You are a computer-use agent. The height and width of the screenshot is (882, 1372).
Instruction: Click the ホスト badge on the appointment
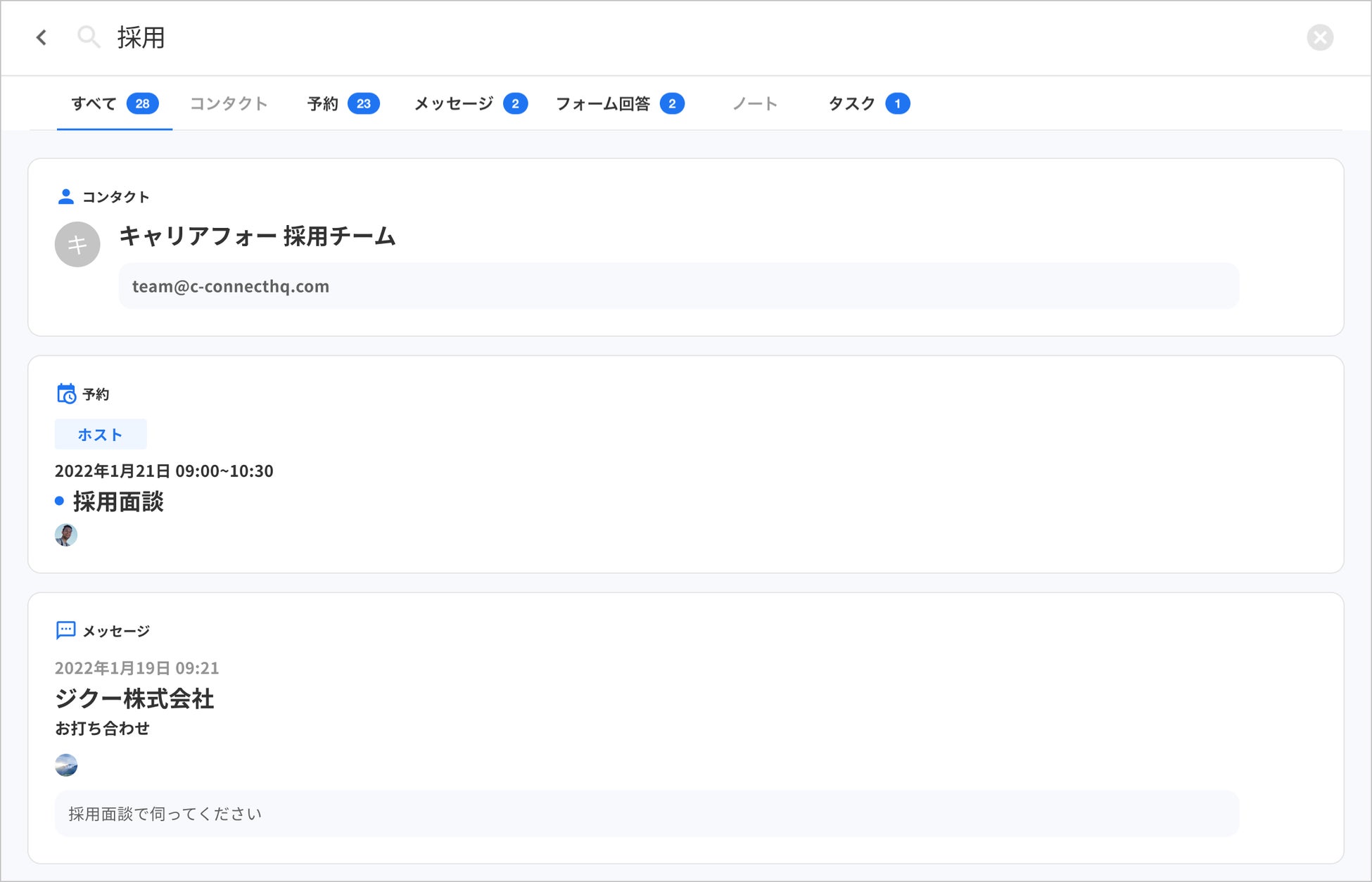100,434
